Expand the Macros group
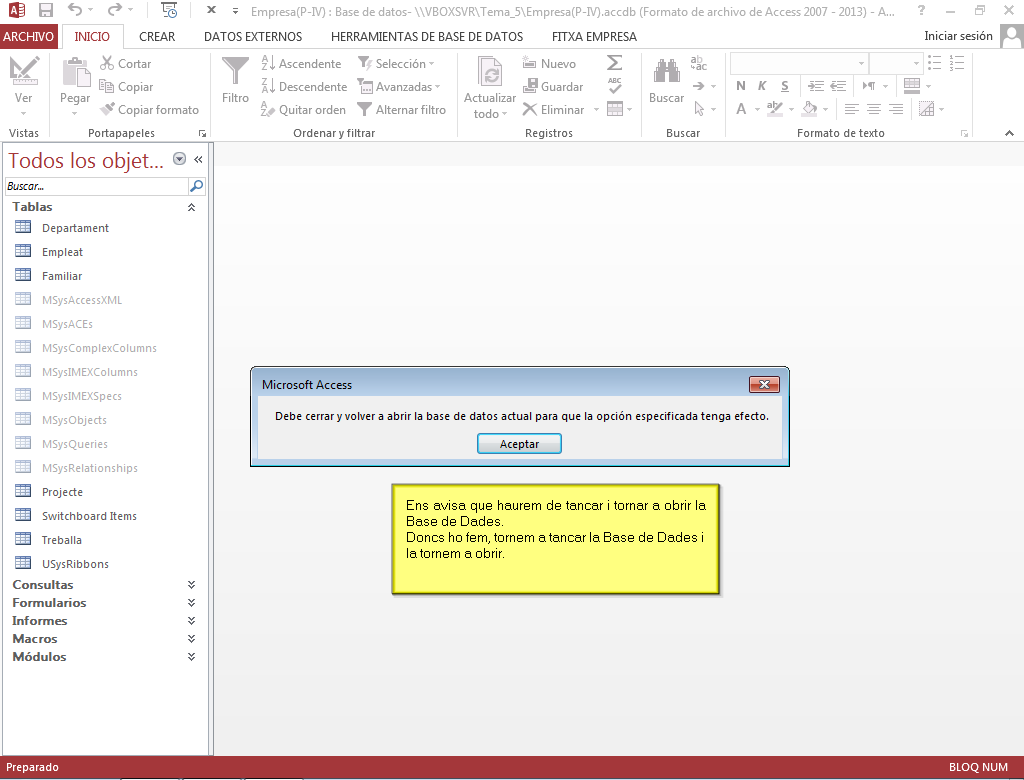The height and width of the screenshot is (780, 1024). click(x=191, y=638)
